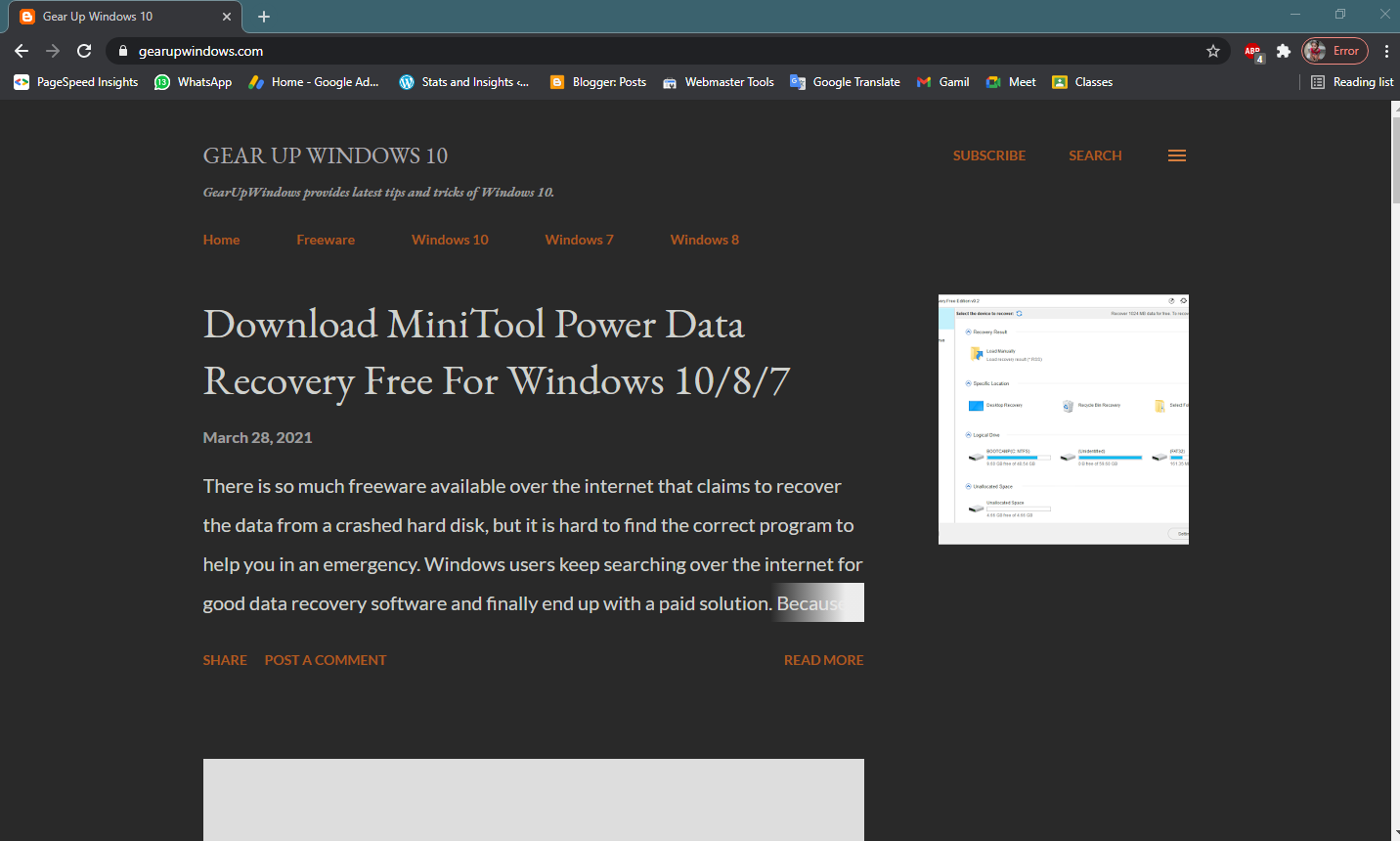The height and width of the screenshot is (841, 1400).
Task: Open Stats and Insights bookmark
Action: pyautogui.click(x=464, y=82)
